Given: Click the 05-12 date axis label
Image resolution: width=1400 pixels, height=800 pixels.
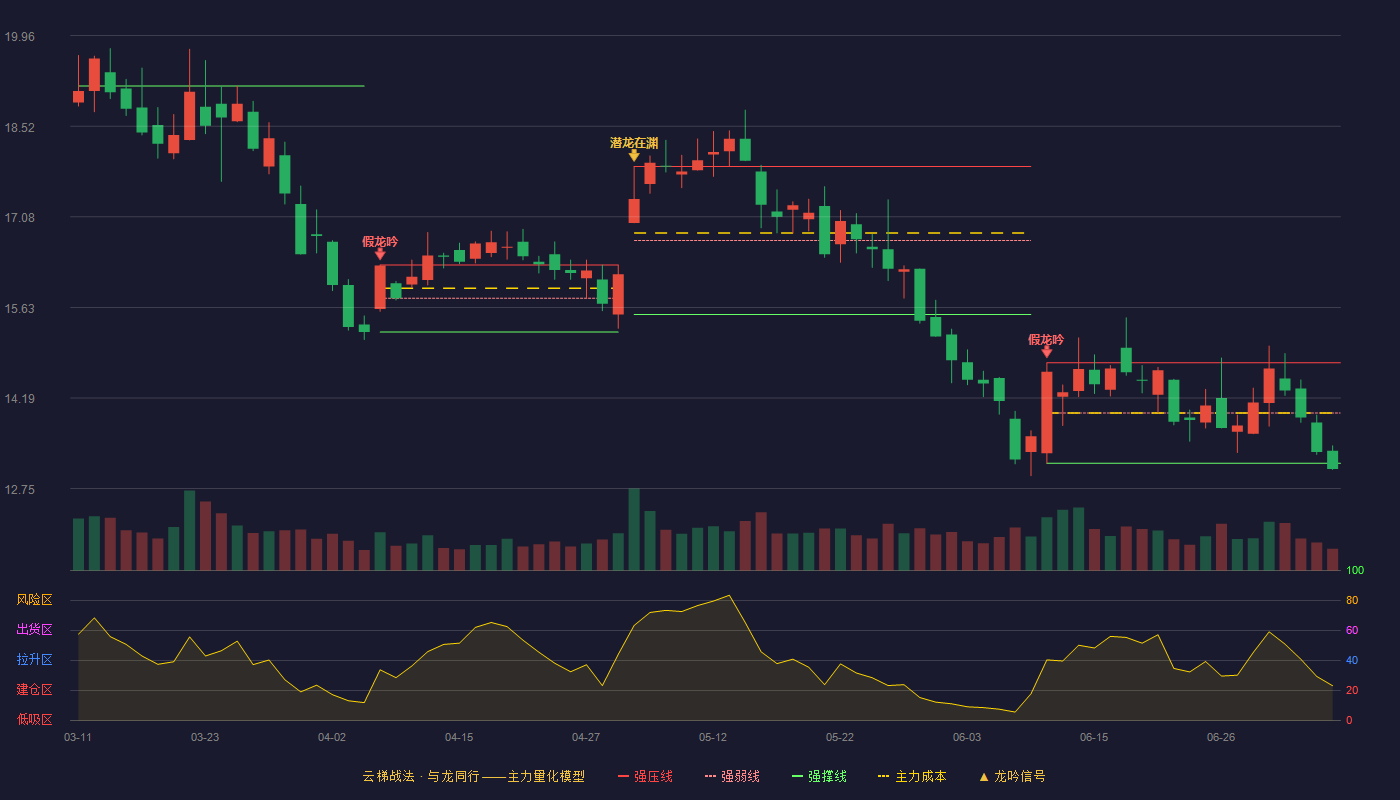Looking at the screenshot, I should tap(713, 737).
